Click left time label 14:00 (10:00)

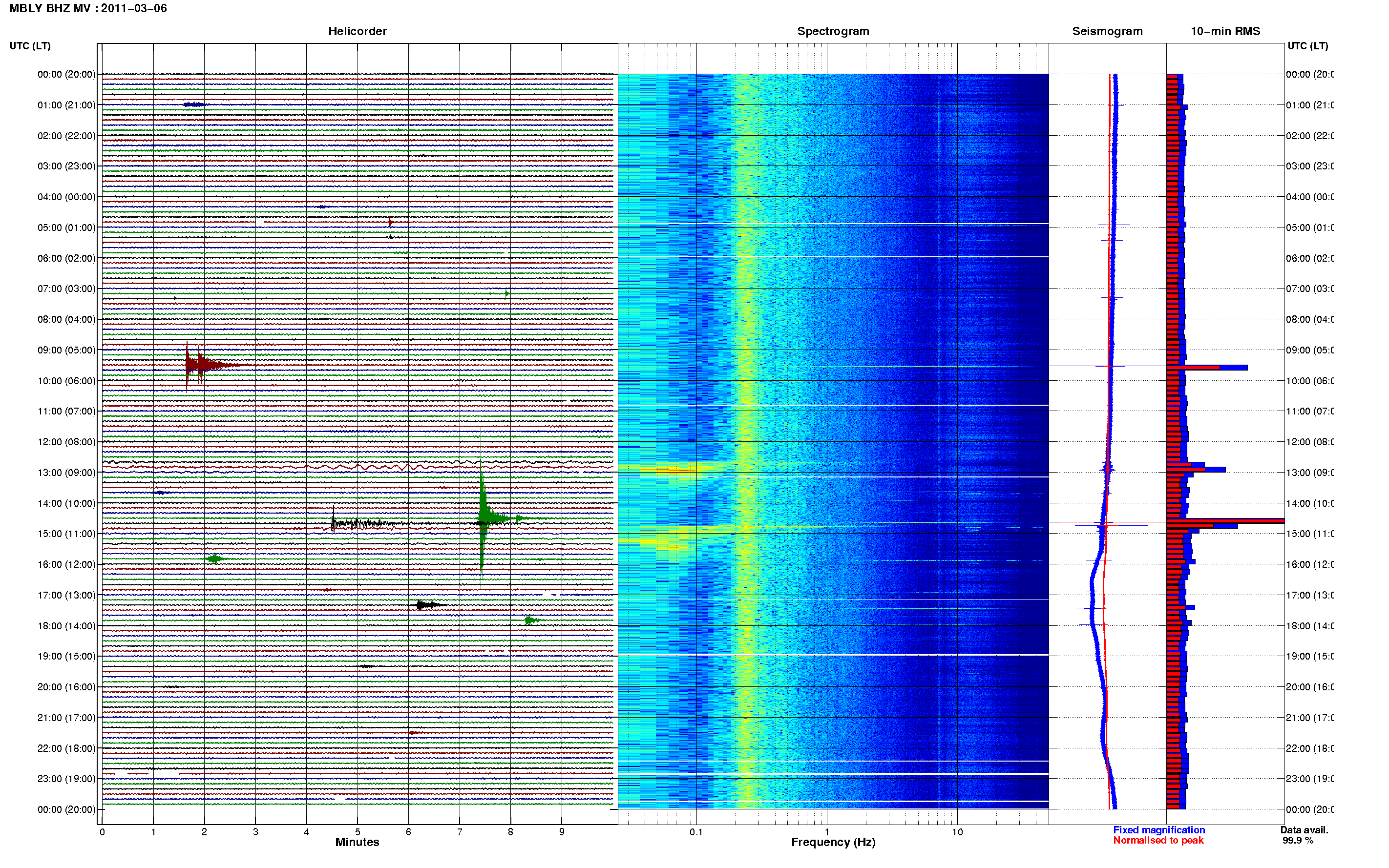[66, 503]
